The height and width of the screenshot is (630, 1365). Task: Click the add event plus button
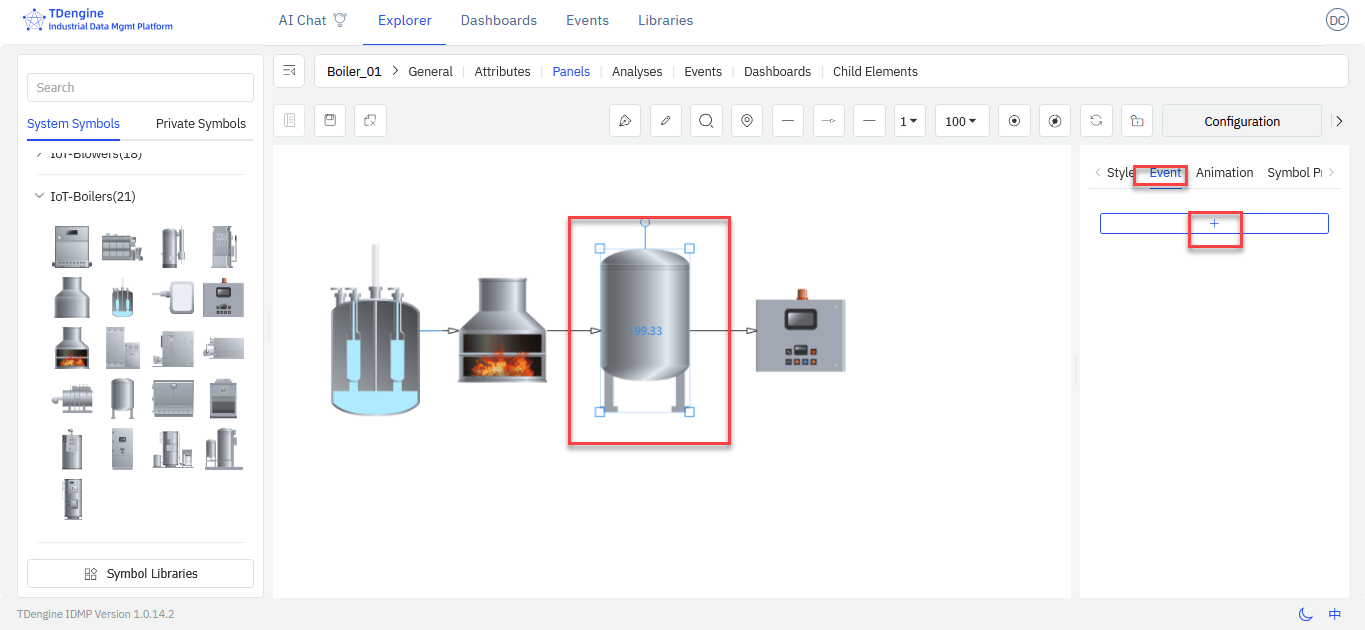(x=1214, y=224)
